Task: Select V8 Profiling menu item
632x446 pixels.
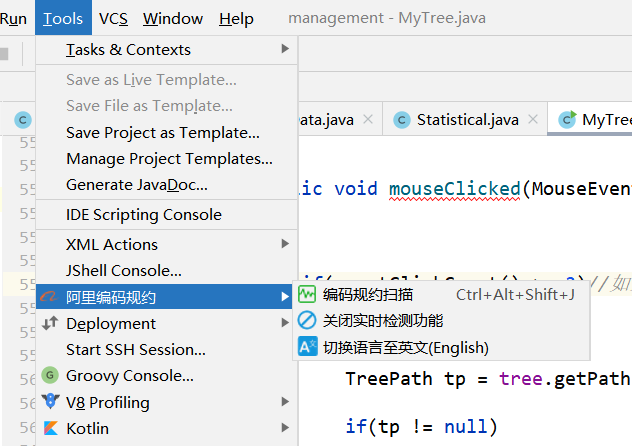Action: point(166,402)
